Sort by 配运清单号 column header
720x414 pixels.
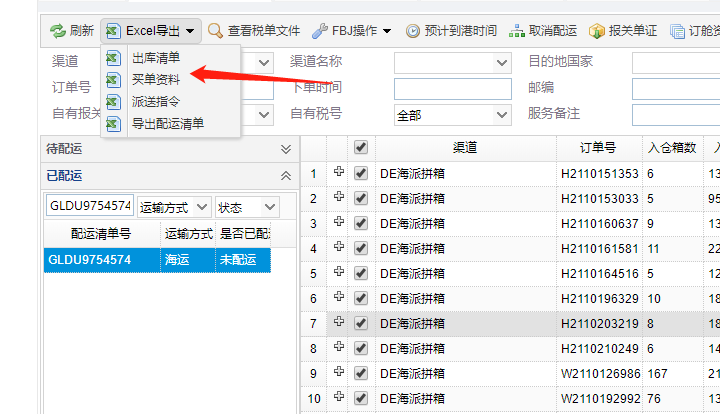click(101, 234)
